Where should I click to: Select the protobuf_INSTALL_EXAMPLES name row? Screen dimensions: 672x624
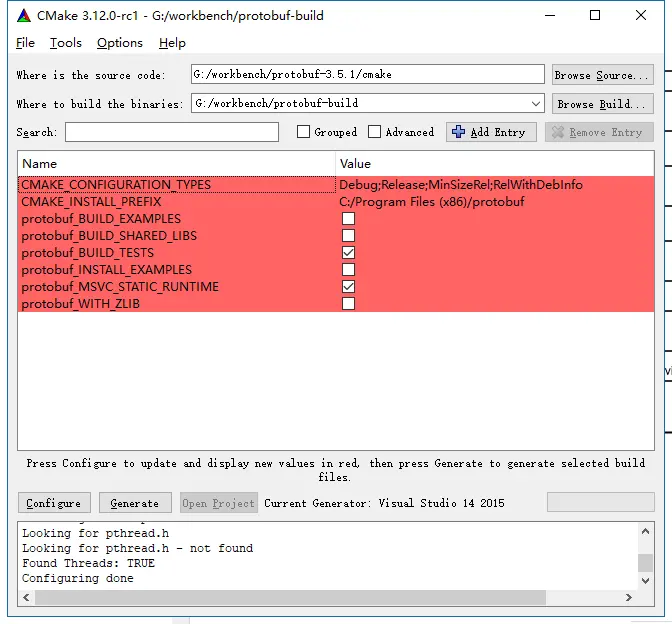tap(177, 270)
